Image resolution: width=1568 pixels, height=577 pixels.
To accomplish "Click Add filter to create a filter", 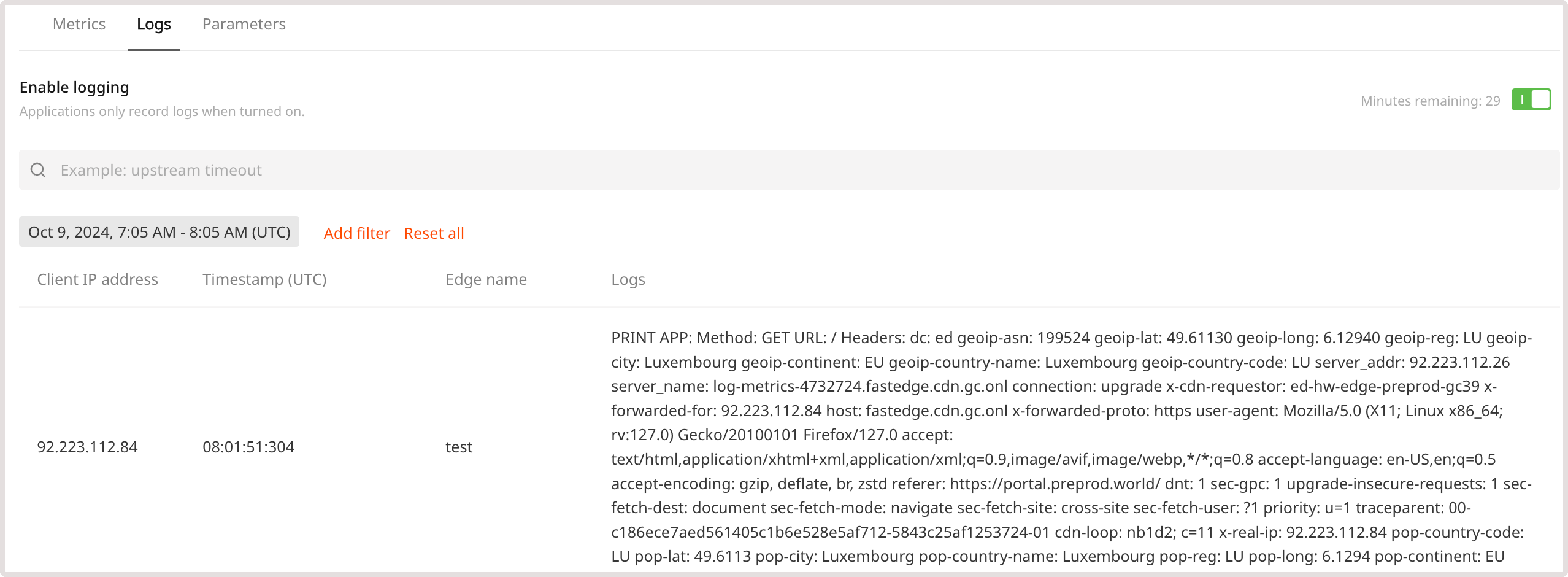I will pyautogui.click(x=357, y=233).
